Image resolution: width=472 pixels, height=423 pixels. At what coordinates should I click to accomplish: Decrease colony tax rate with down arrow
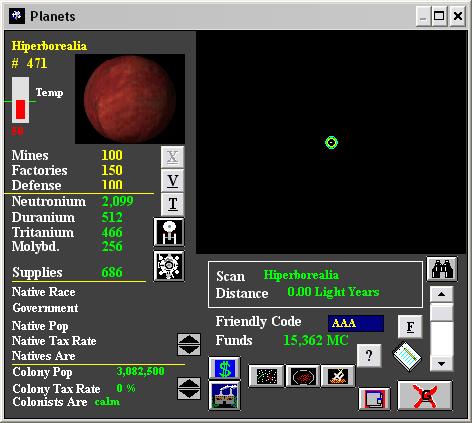point(189,394)
